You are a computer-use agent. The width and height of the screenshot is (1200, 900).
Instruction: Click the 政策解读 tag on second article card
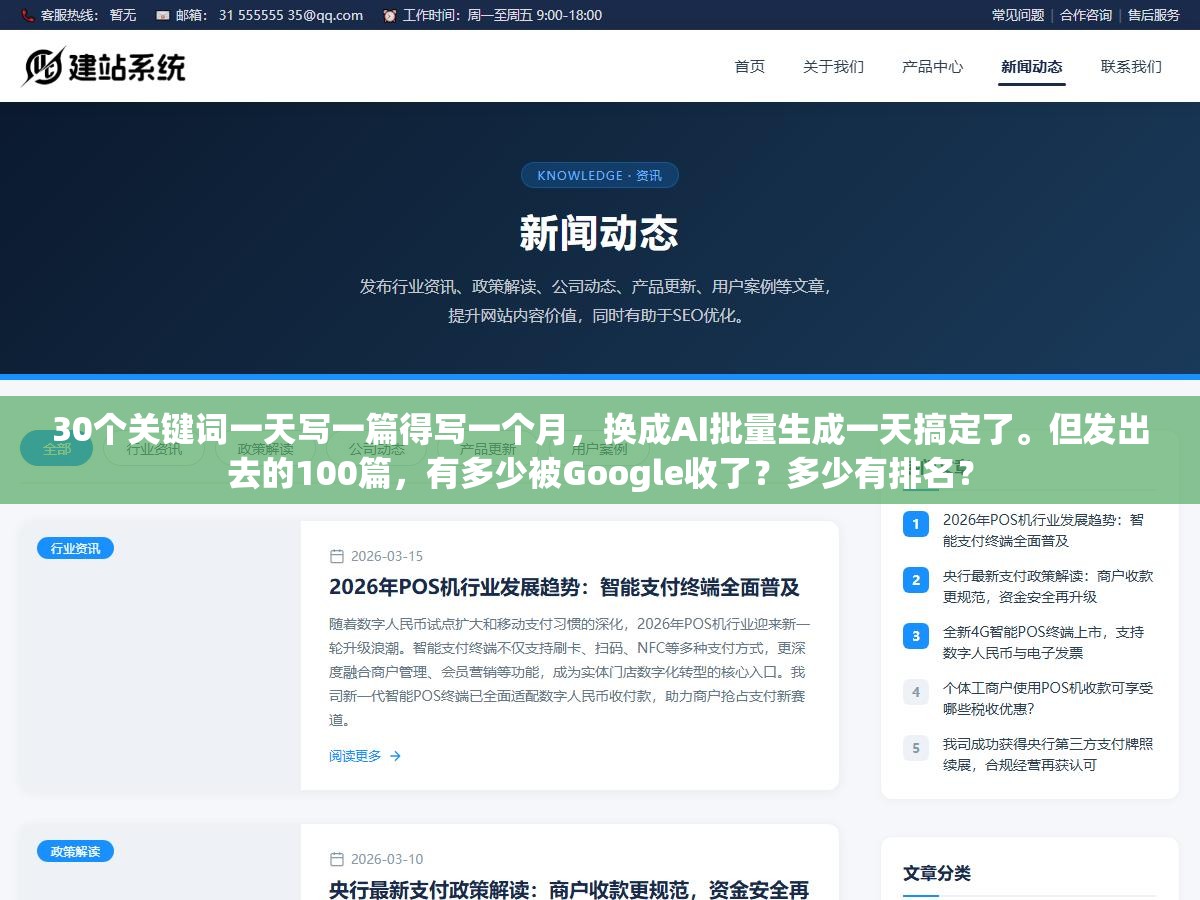(75, 851)
